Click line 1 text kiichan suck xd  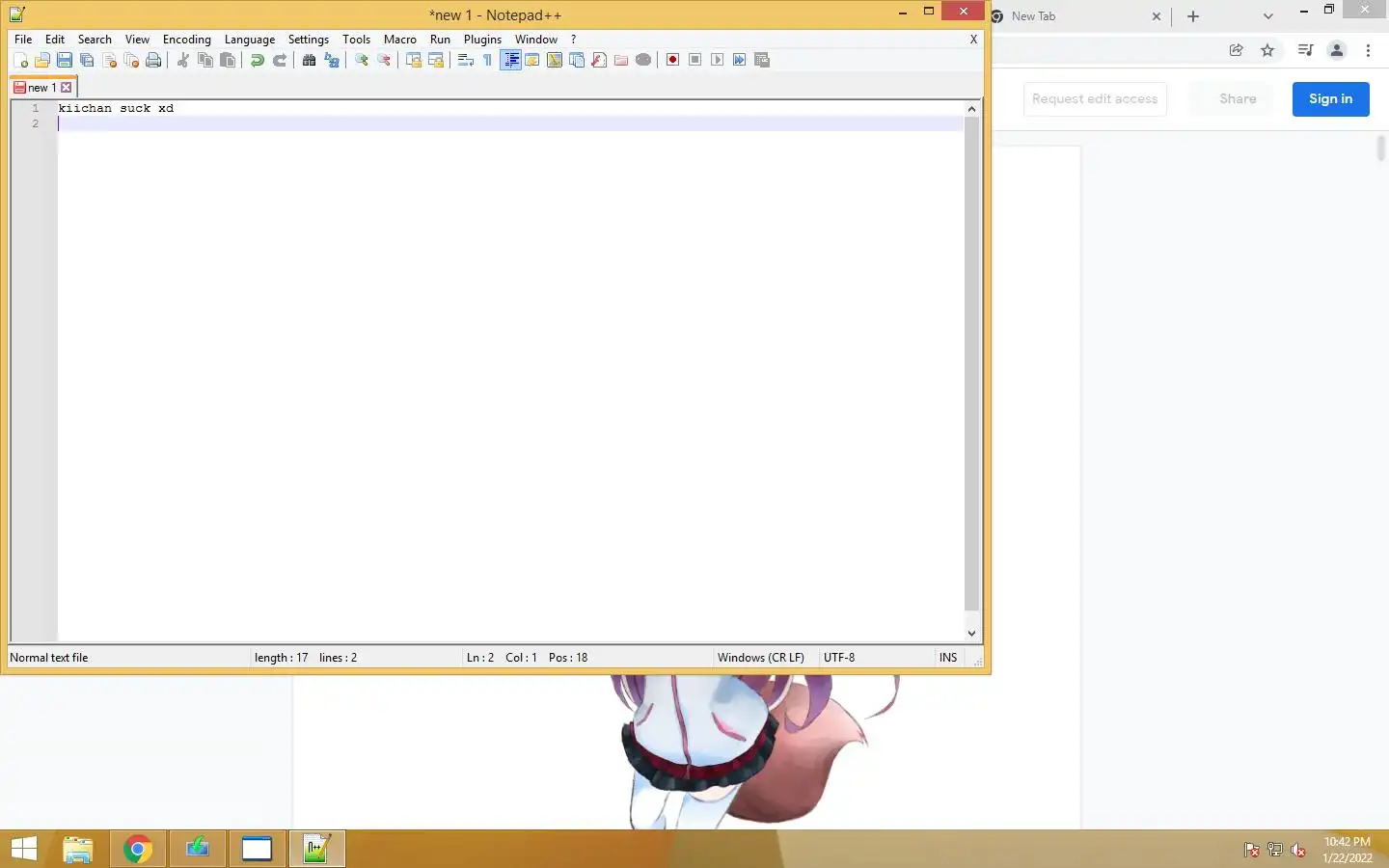point(116,108)
